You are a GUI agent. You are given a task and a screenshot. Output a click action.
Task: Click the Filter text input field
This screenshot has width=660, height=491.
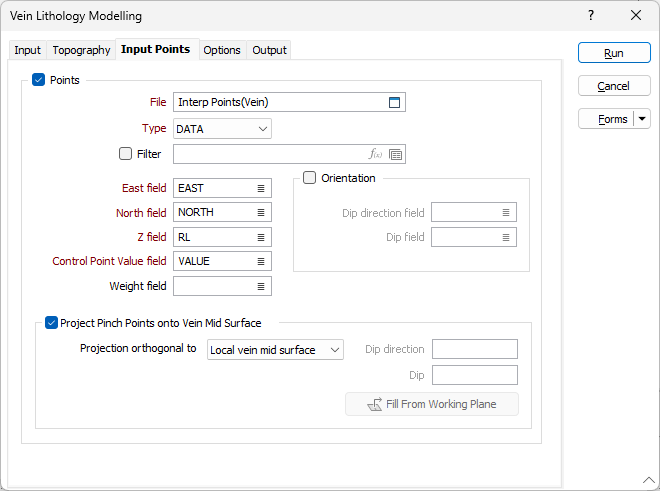click(x=270, y=154)
